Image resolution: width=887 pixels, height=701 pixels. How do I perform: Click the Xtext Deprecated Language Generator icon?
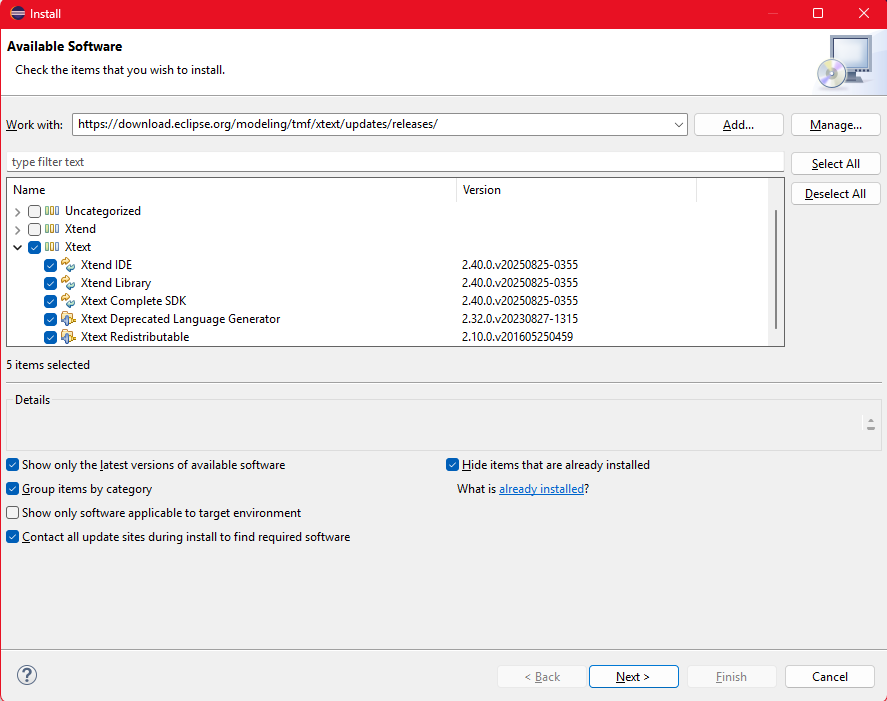[68, 319]
